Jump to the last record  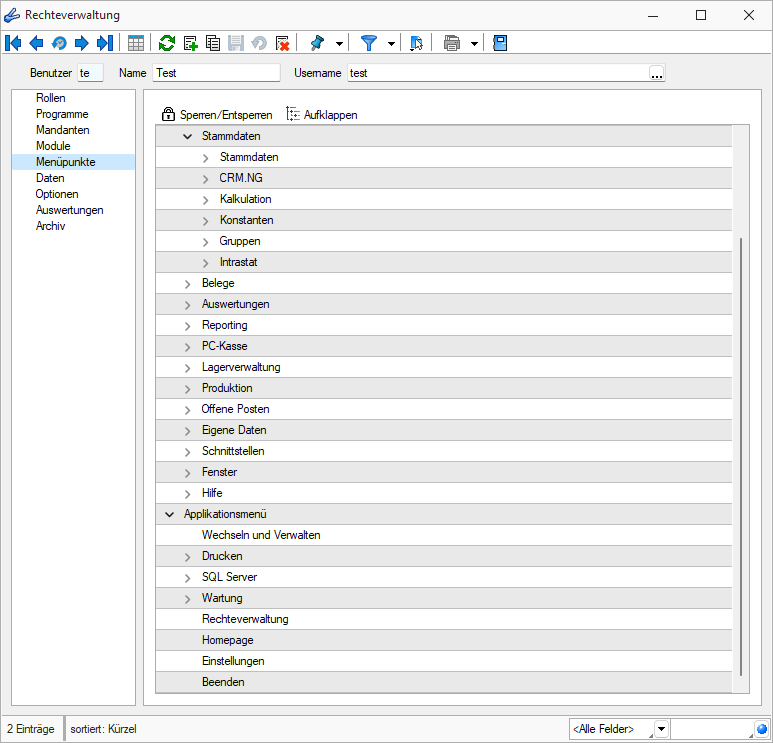point(104,43)
